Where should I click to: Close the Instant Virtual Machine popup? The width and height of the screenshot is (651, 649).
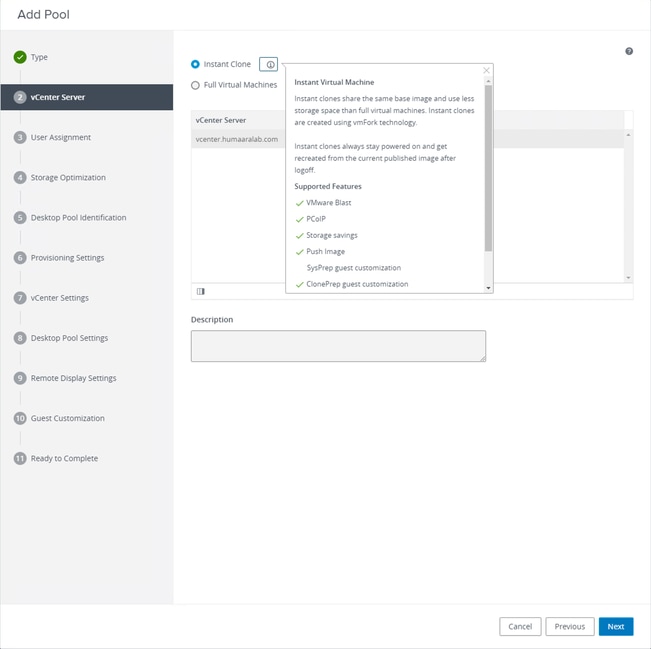[486, 71]
